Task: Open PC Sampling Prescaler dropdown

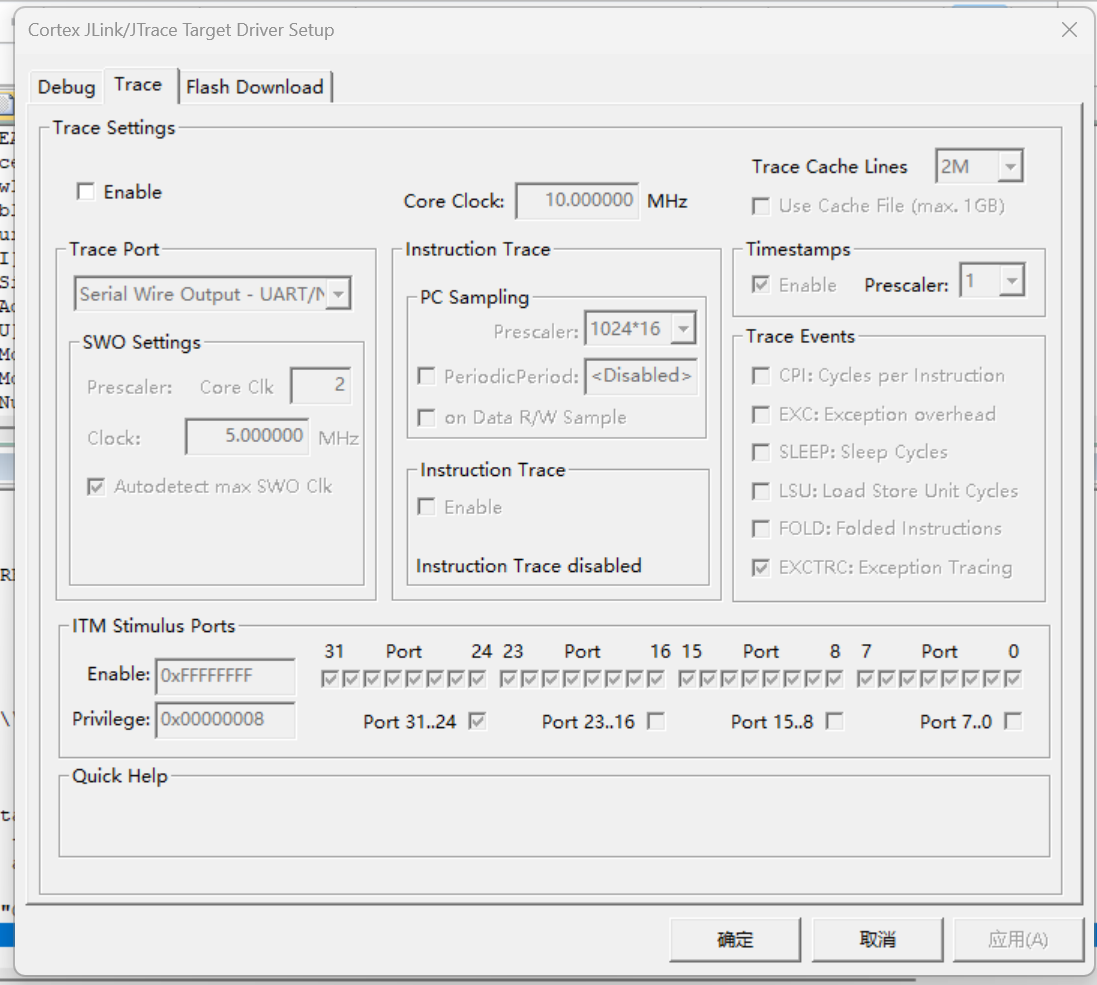Action: click(684, 328)
